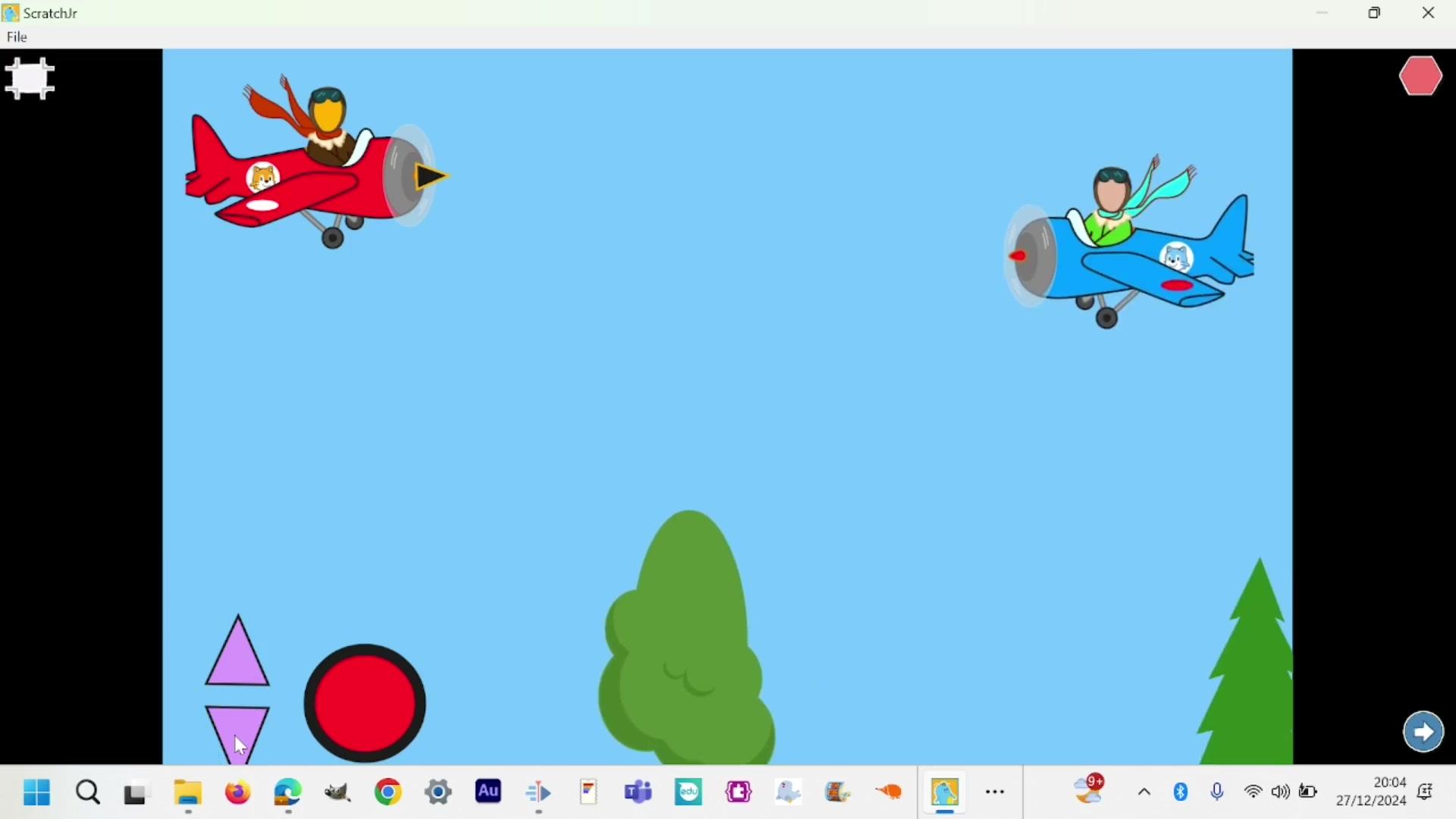Click the microphone tray icon
The height and width of the screenshot is (819, 1456).
1217,792
